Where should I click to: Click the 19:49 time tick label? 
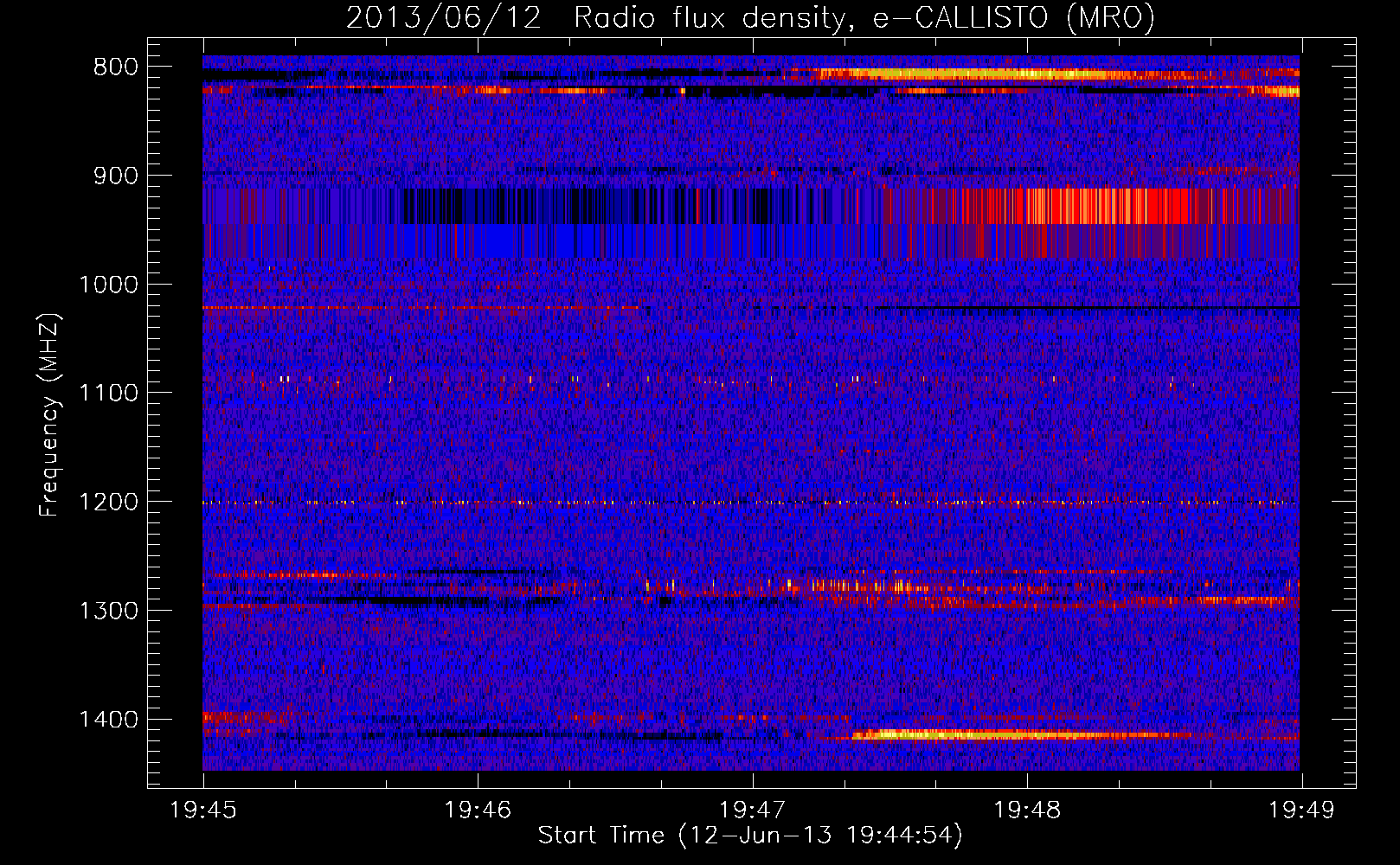click(x=1301, y=811)
